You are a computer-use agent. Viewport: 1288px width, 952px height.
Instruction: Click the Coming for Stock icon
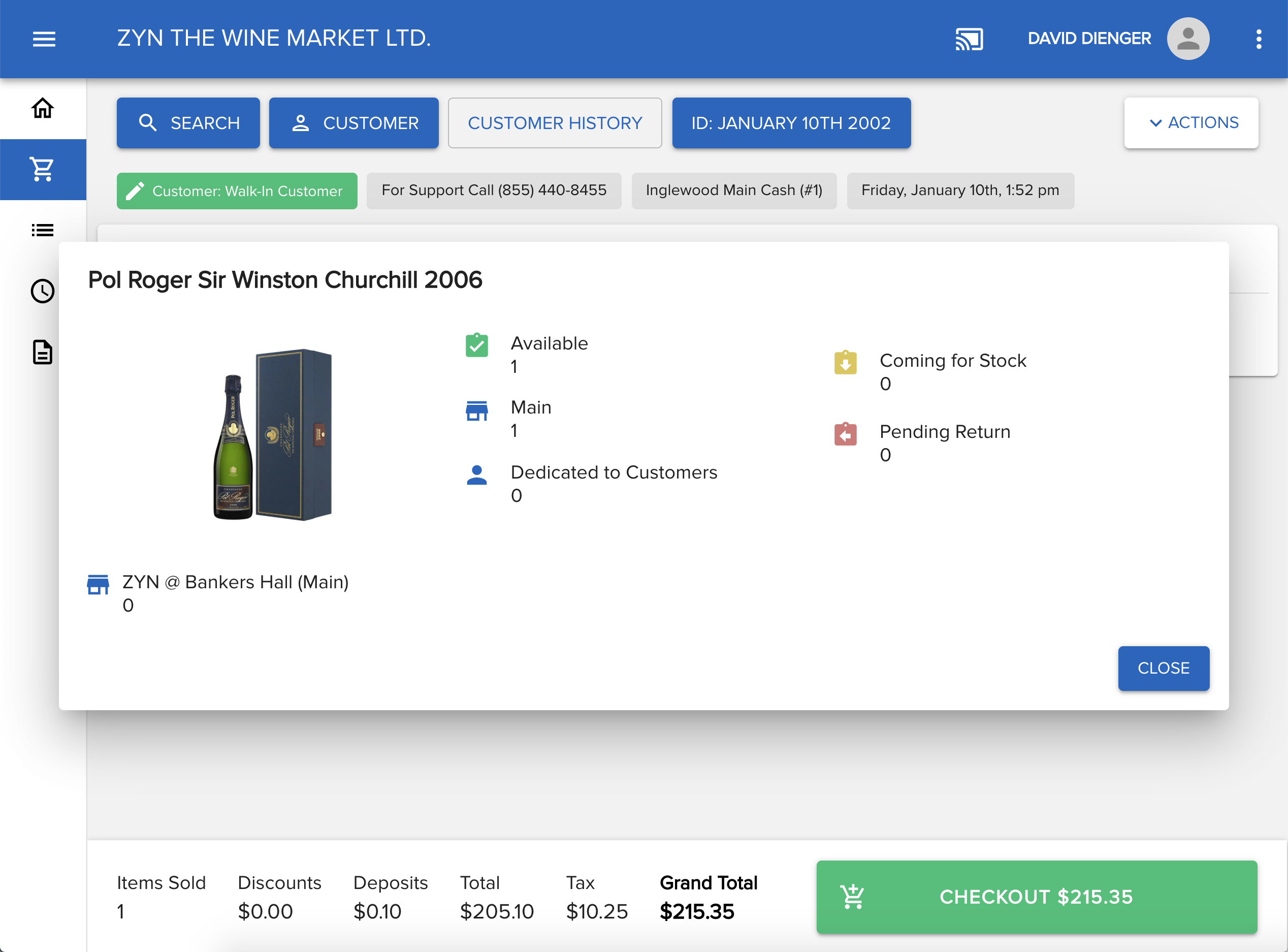click(x=845, y=363)
